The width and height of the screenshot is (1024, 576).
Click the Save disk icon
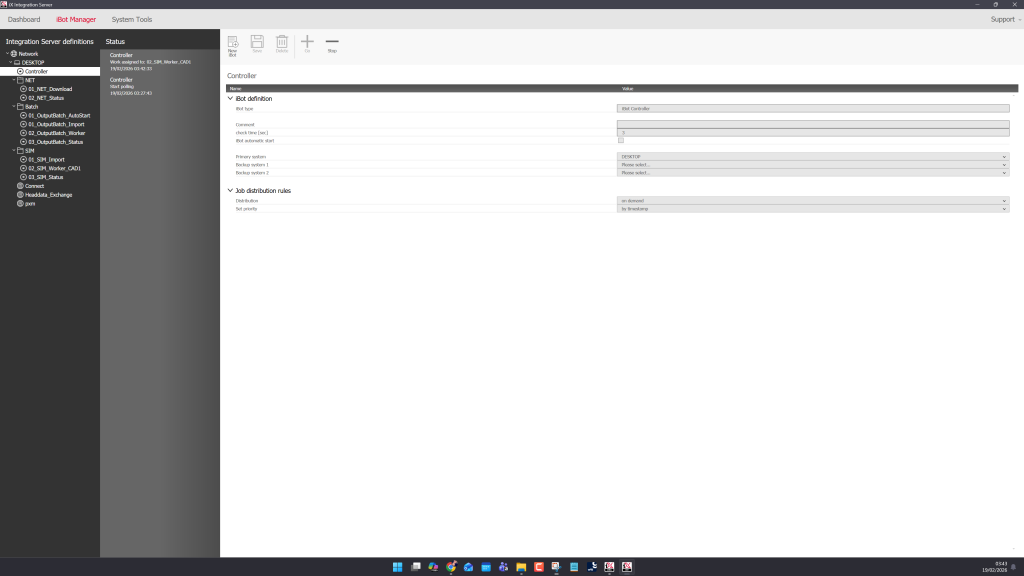point(257,43)
